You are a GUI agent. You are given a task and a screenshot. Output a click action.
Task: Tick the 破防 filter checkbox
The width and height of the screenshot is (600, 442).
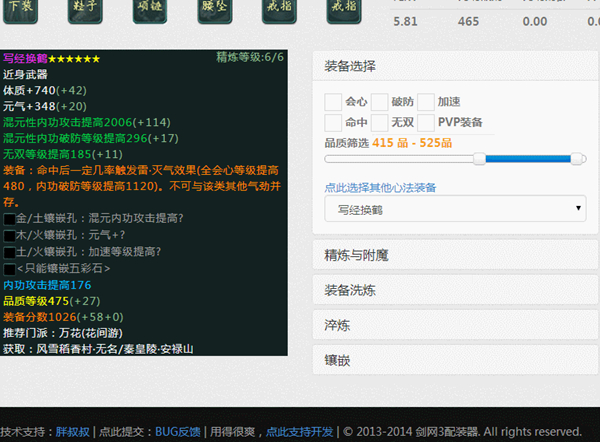point(380,102)
